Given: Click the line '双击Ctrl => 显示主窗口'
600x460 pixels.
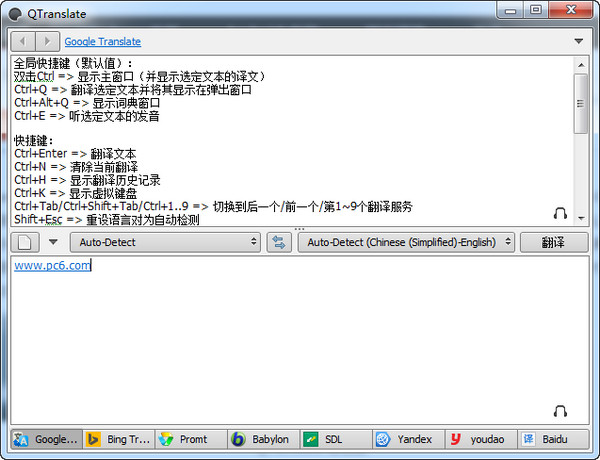Looking at the screenshot, I should [x=140, y=77].
